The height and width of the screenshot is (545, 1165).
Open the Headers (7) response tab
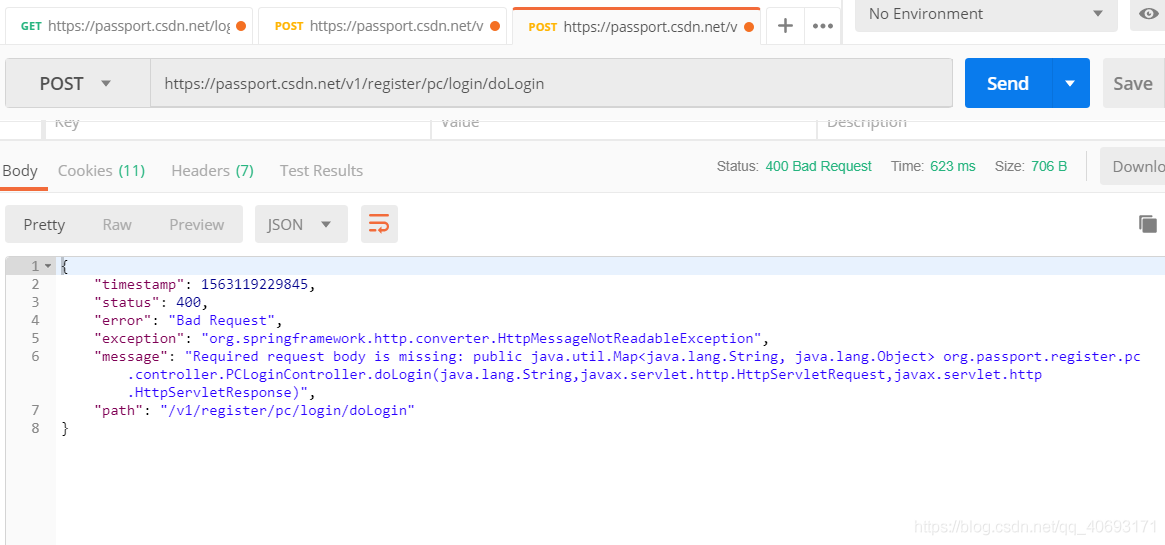(x=212, y=170)
